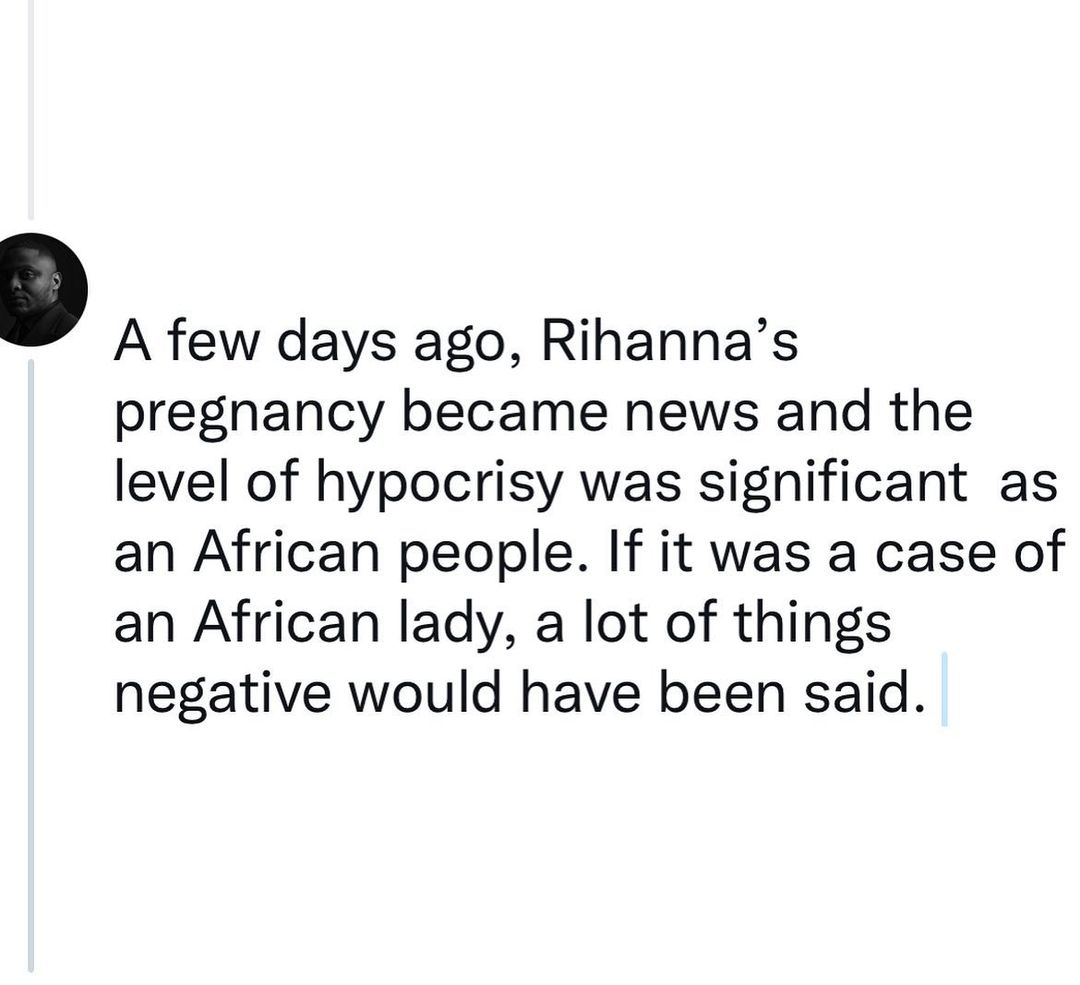
Task: Click the word "significant" in the tweet
Action: 832,484
